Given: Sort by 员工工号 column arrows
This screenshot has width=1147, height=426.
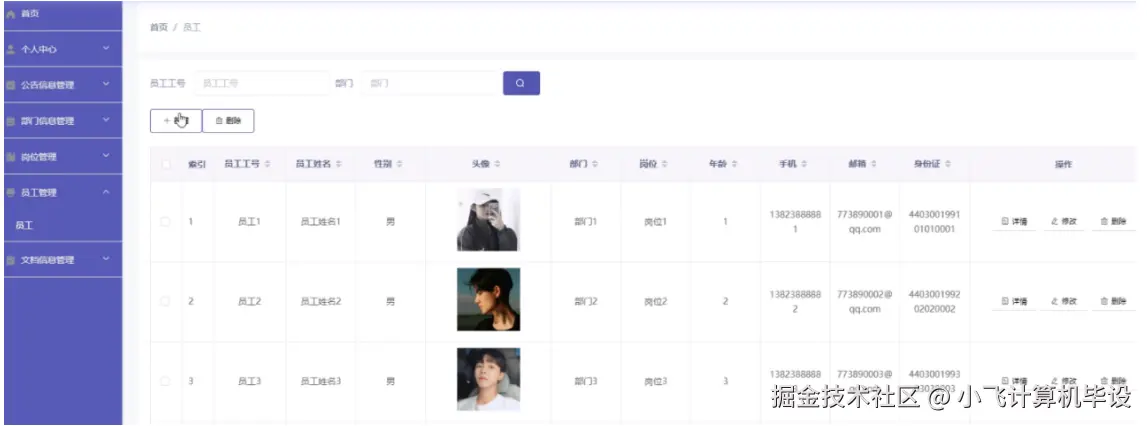Looking at the screenshot, I should (x=268, y=164).
